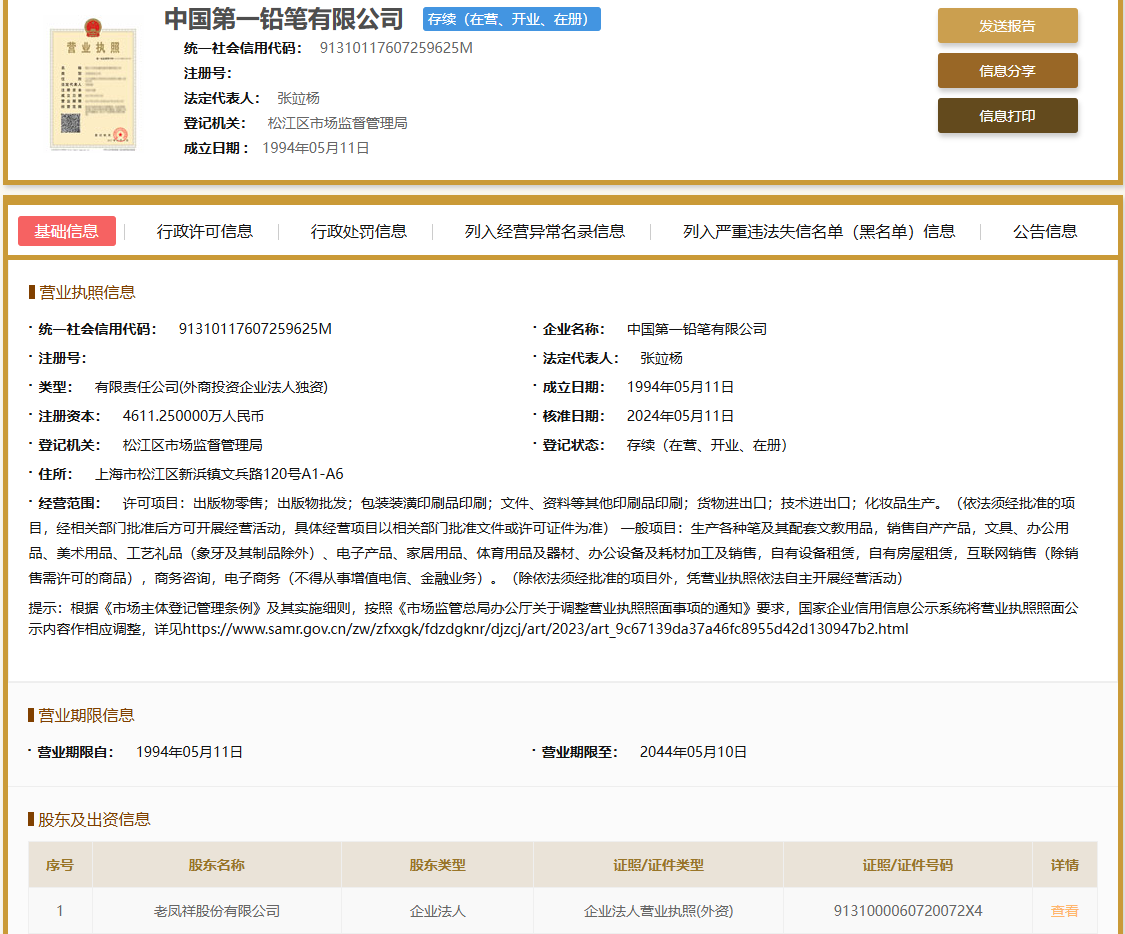Click the 发送报告 button
The width and height of the screenshot is (1125, 934).
(x=1007, y=26)
